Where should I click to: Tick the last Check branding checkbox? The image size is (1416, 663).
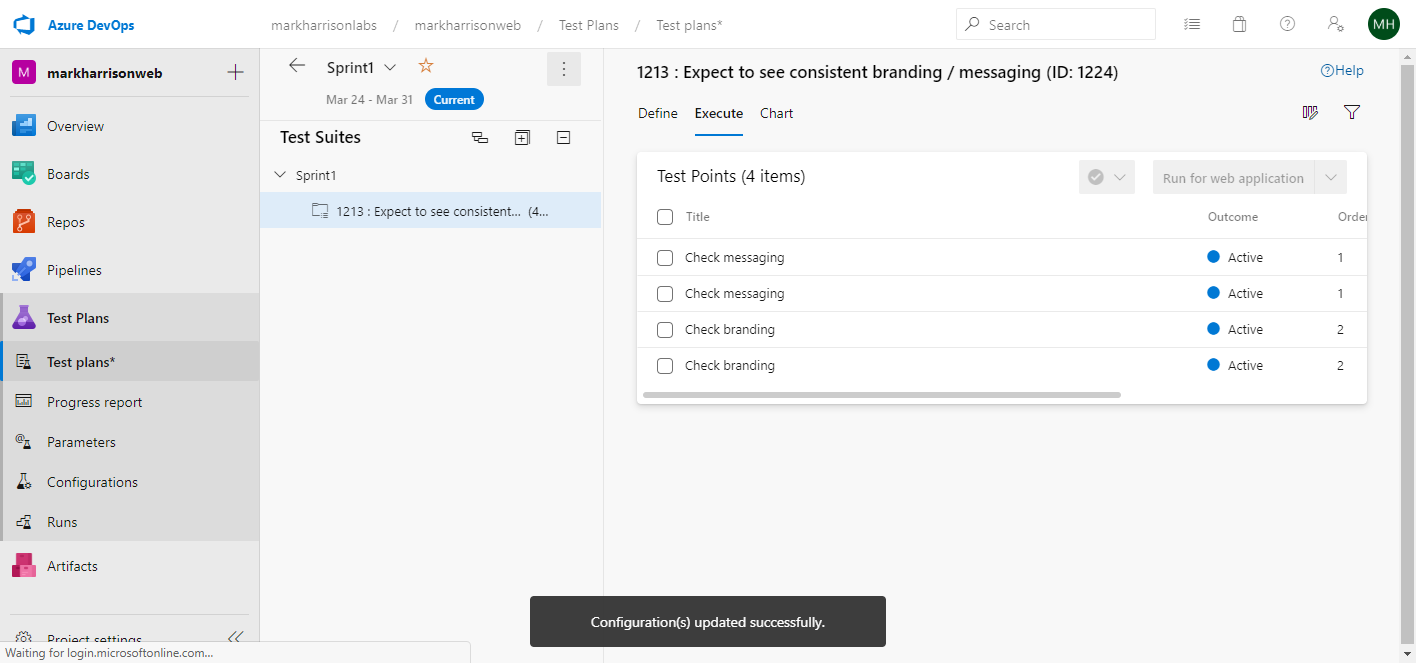tap(665, 366)
